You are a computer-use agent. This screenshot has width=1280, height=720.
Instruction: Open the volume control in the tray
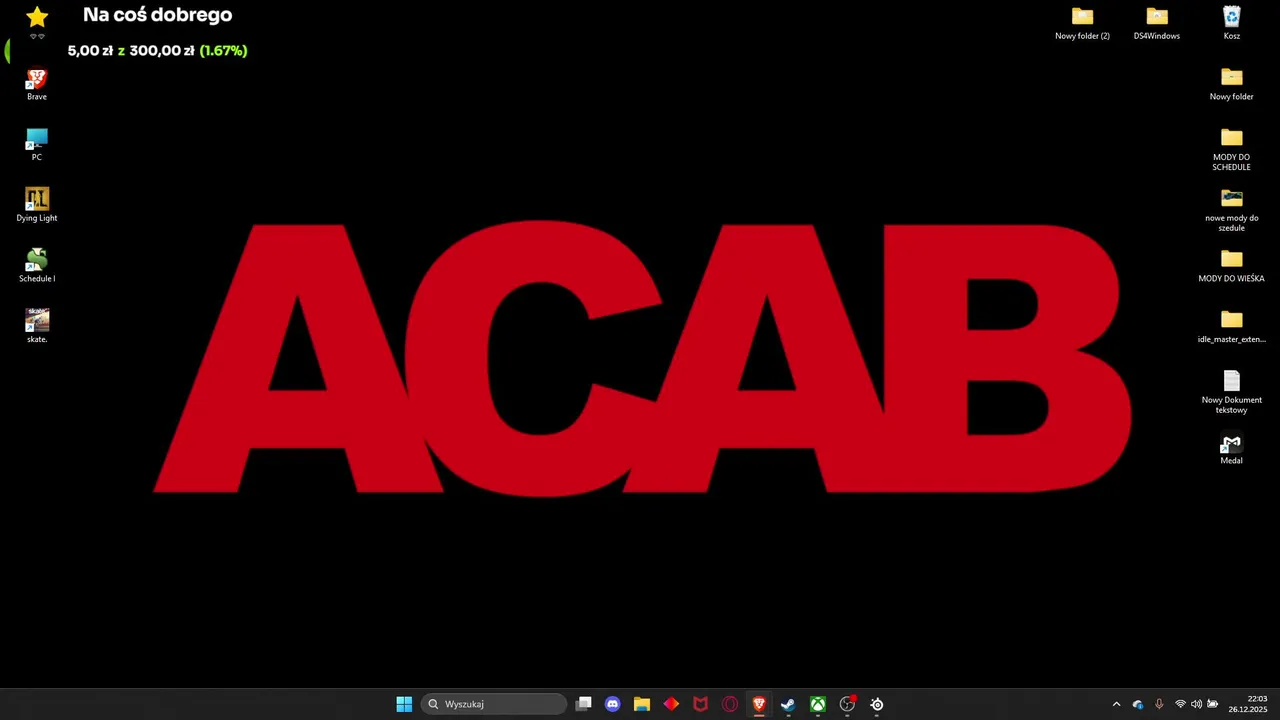point(1196,704)
